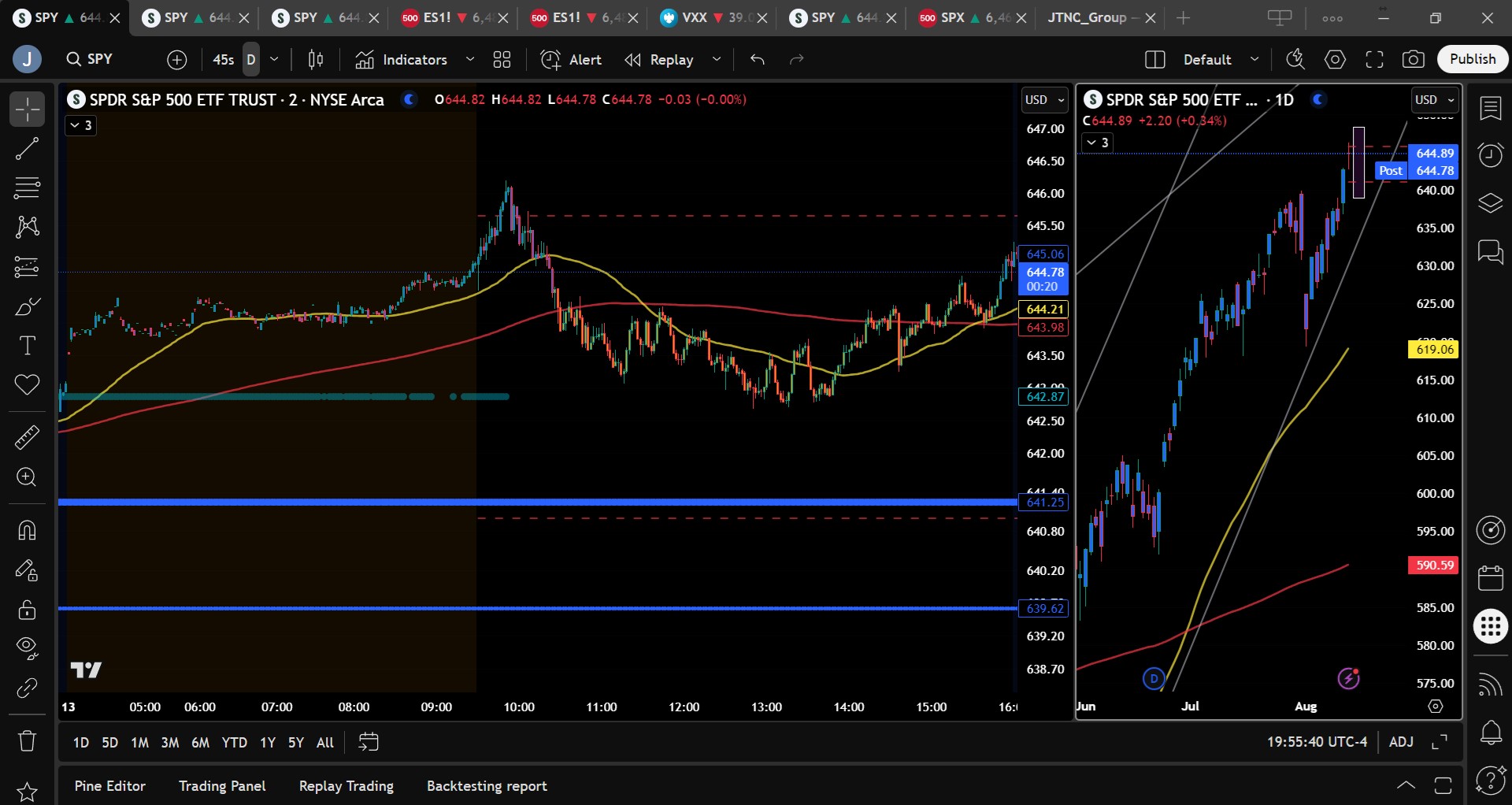Open the watchlist panel
Screen dimensions: 1512x805
[1490, 109]
